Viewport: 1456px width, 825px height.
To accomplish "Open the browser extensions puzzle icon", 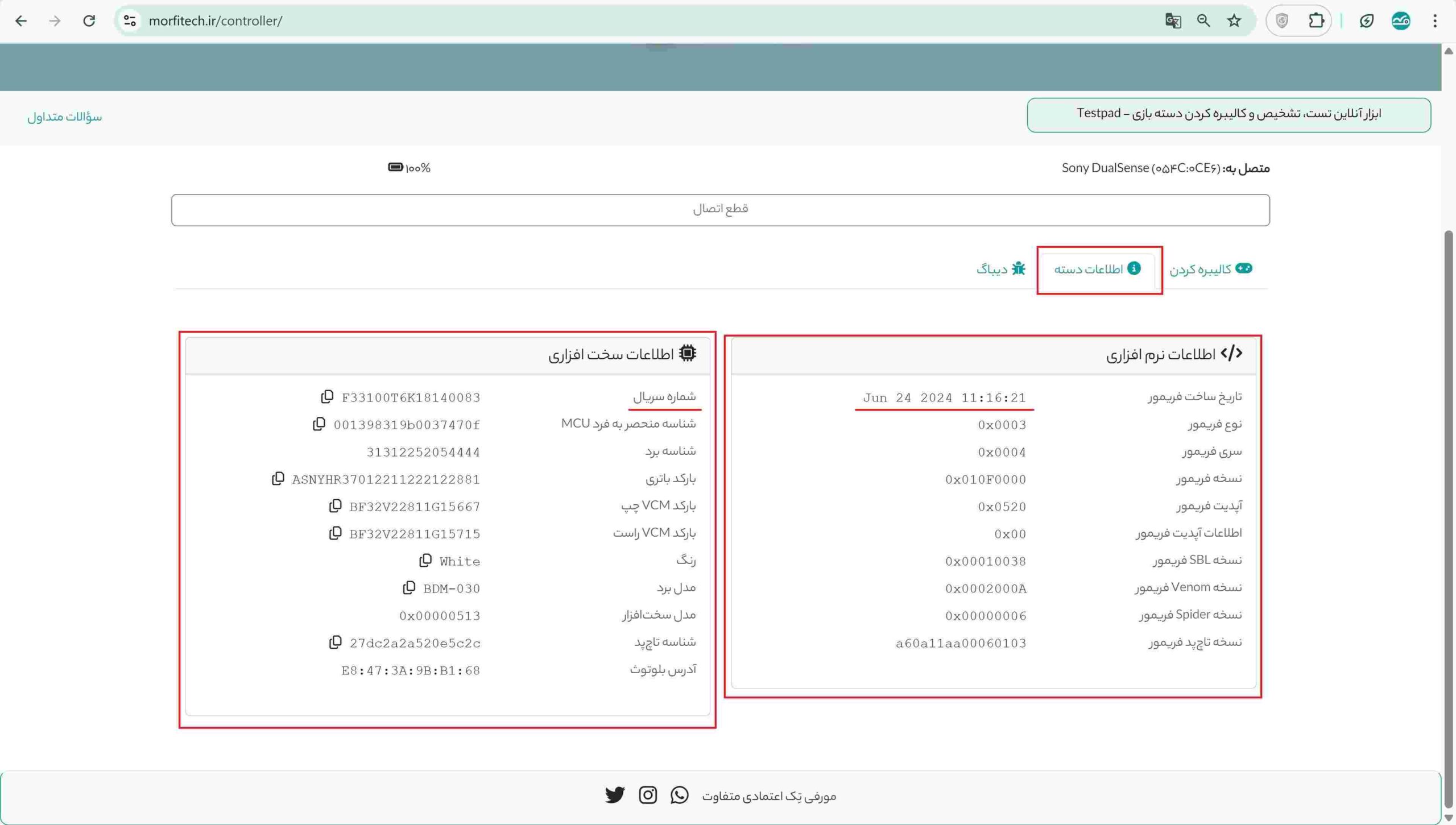I will point(1316,21).
